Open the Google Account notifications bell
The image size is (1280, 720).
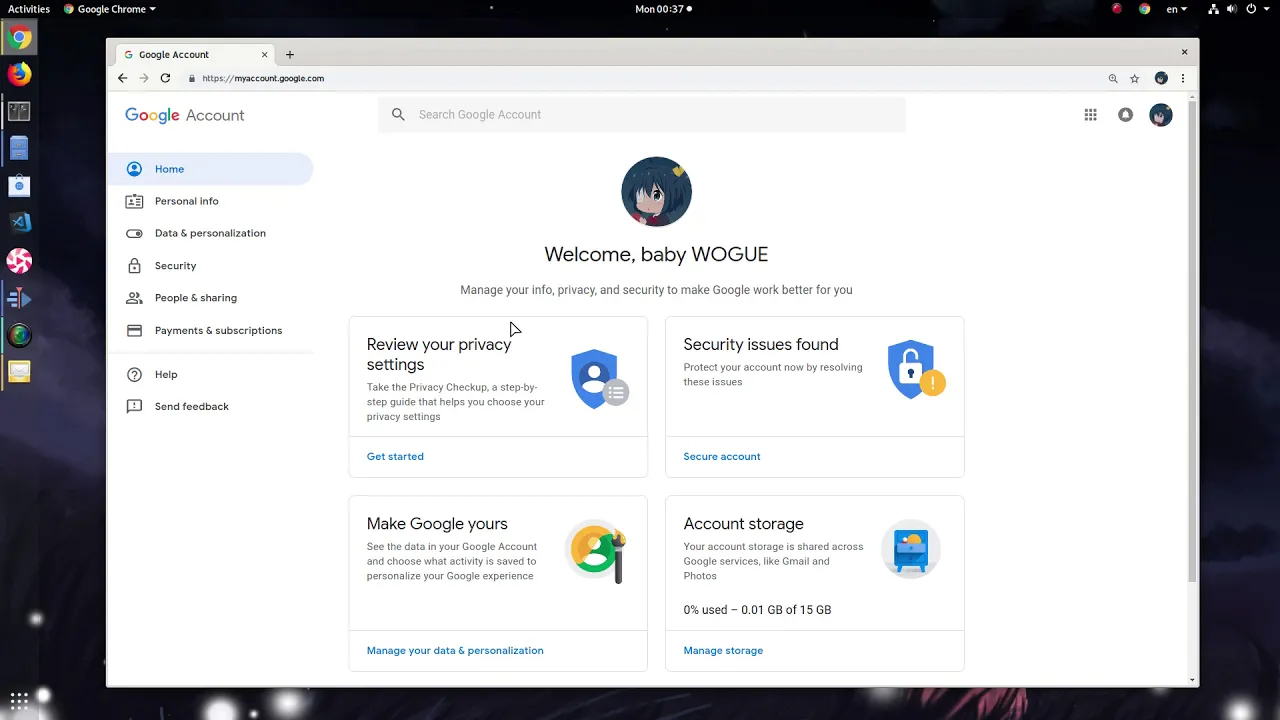click(x=1125, y=115)
